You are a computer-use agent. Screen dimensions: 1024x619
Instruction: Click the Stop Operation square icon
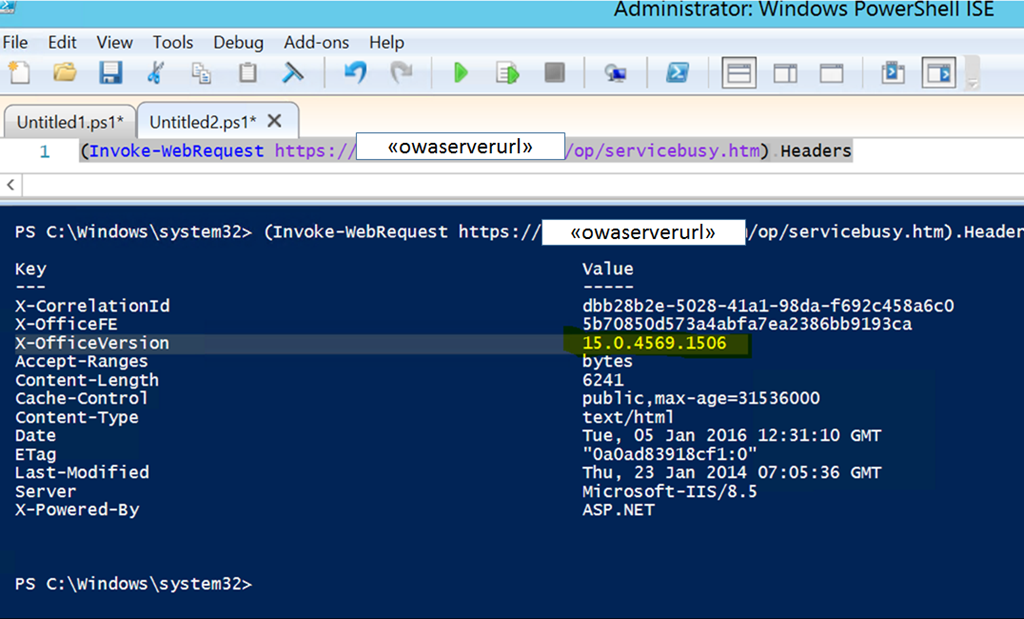[x=553, y=73]
